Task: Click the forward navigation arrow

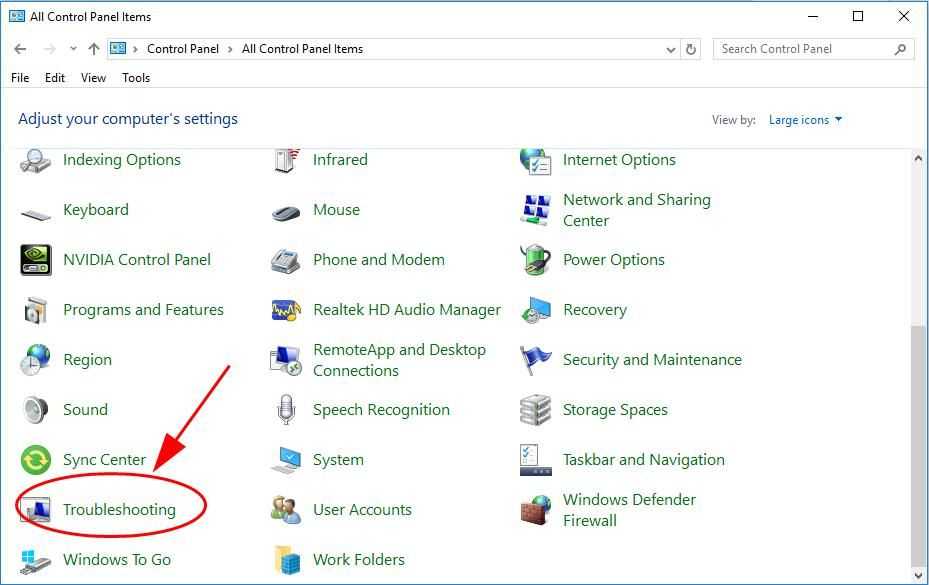Action: point(50,49)
